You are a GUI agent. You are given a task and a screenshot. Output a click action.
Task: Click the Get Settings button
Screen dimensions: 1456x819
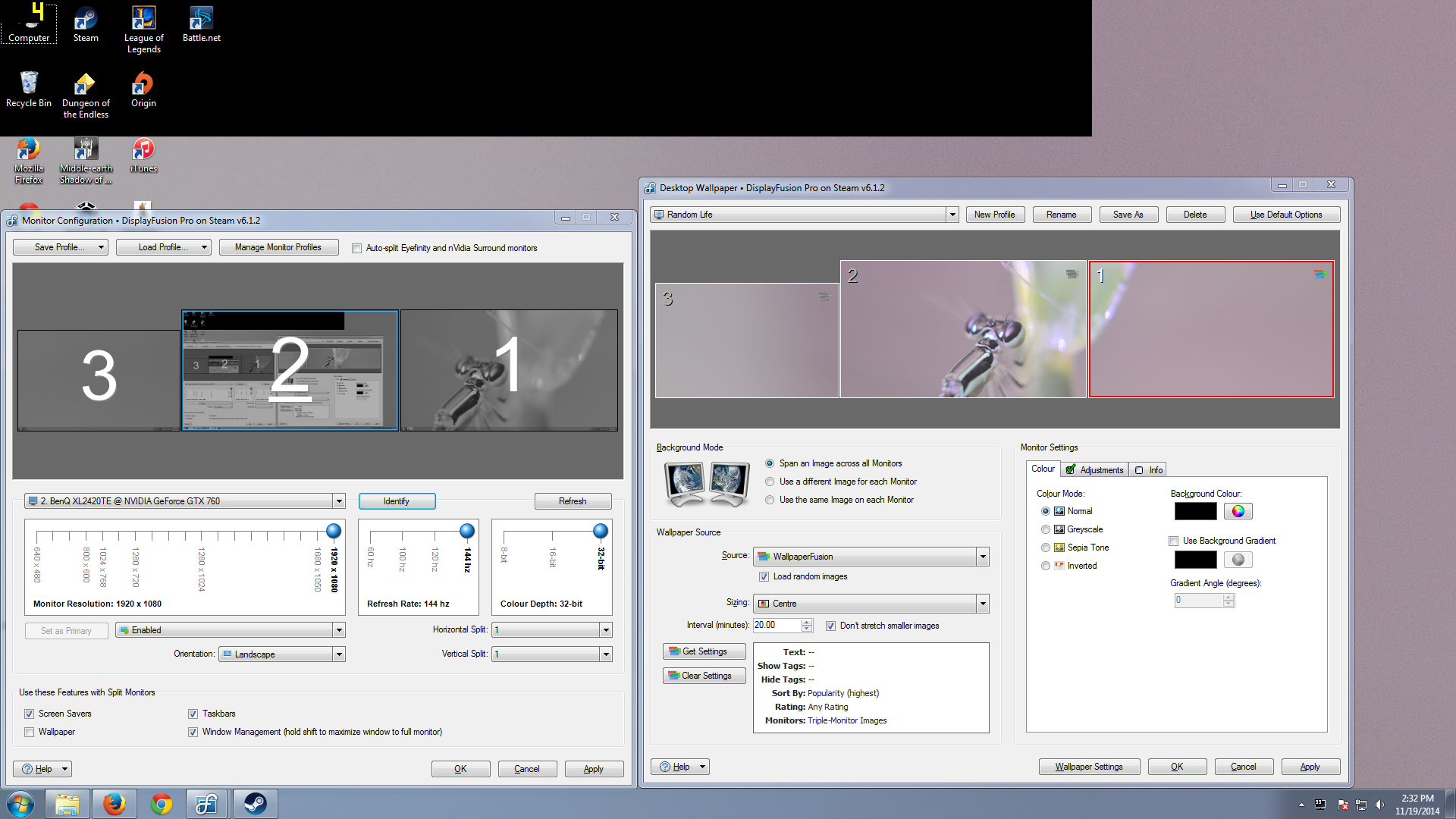(704, 651)
